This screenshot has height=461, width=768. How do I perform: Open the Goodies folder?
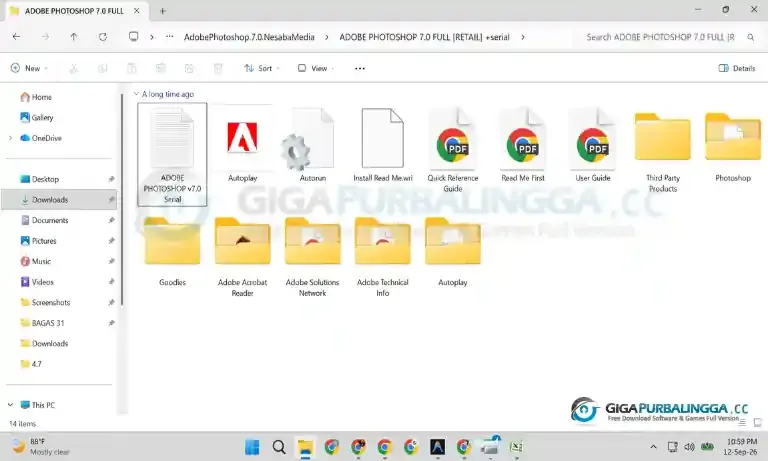point(172,251)
